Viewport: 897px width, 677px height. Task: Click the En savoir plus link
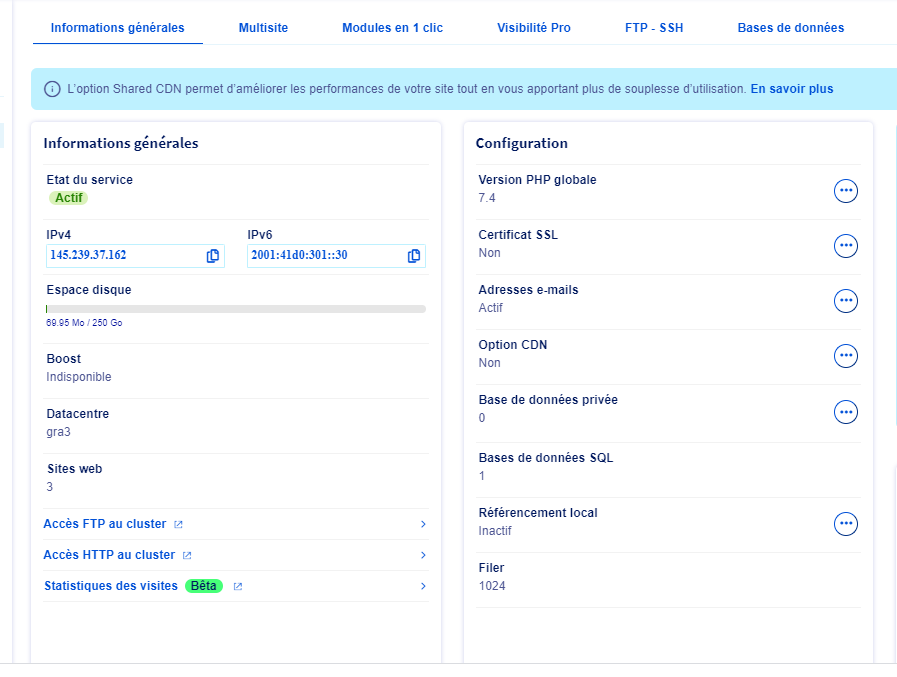(x=791, y=90)
